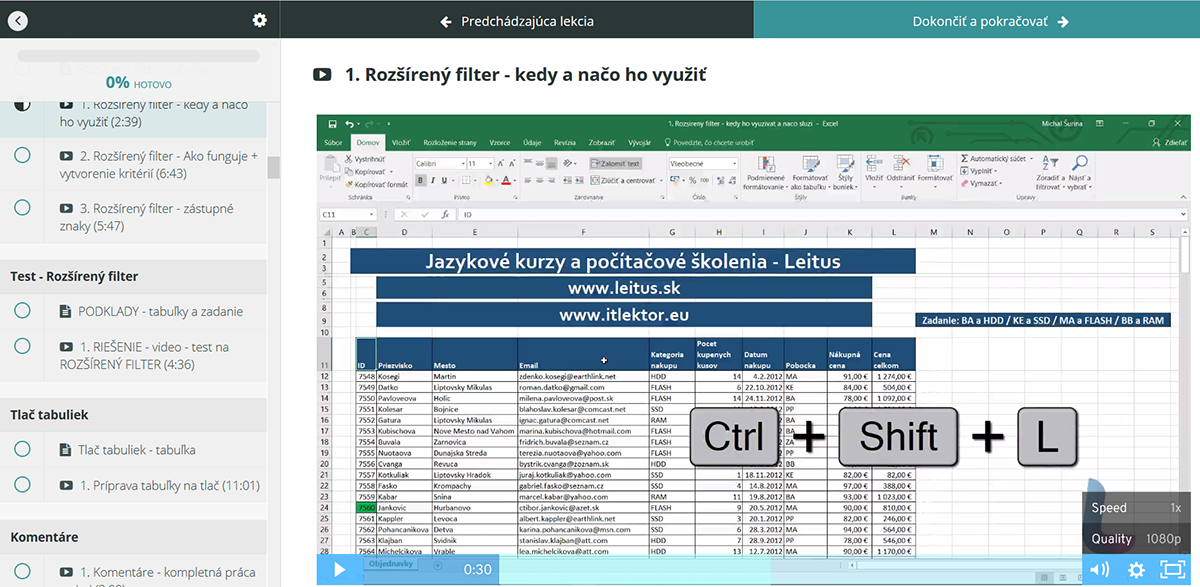Click video icon beside Príprava tabuľky na tlač
The height and width of the screenshot is (587, 1200).
[66, 486]
